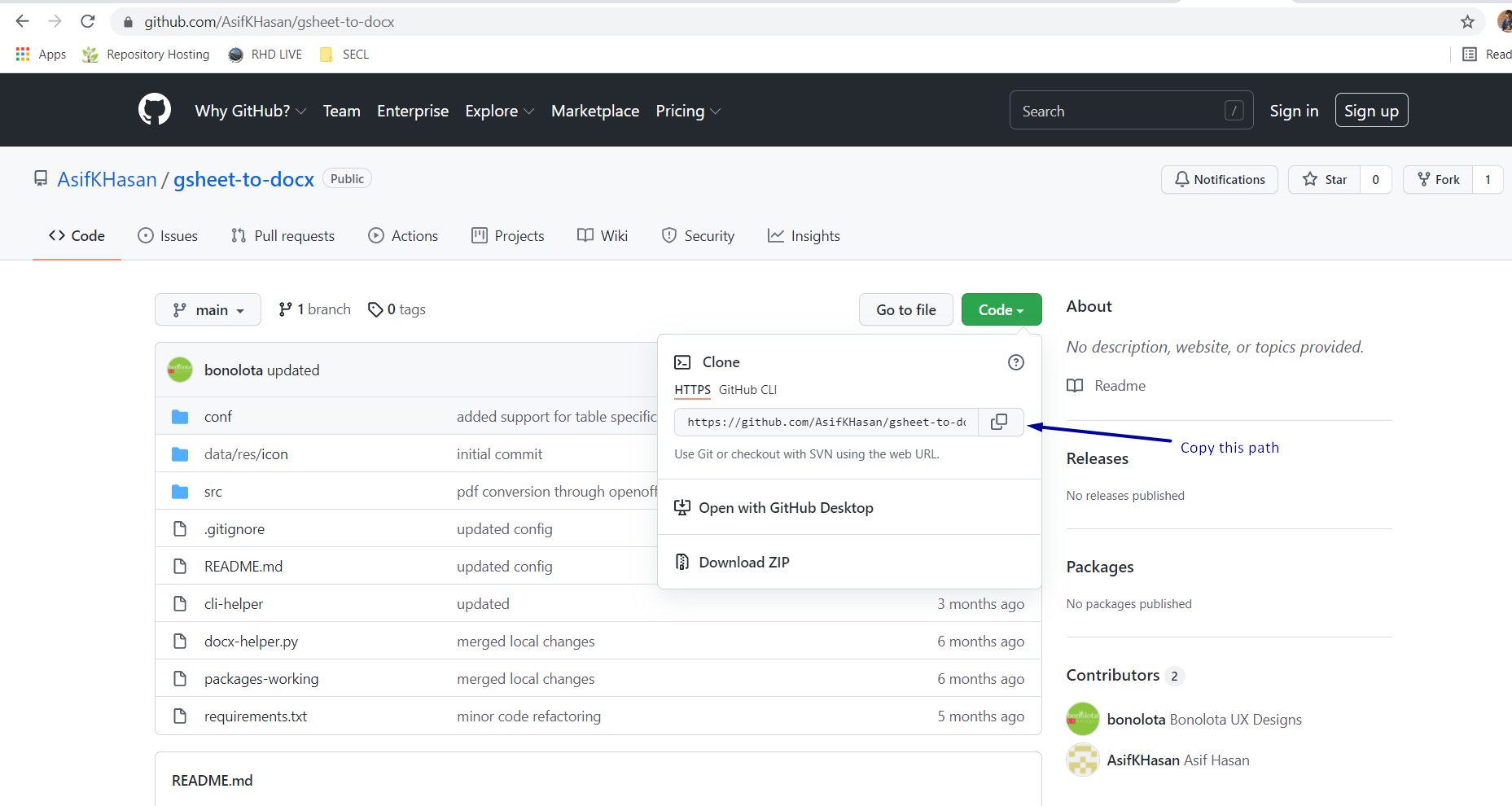Click bonolota avatar in commit header

click(x=180, y=370)
